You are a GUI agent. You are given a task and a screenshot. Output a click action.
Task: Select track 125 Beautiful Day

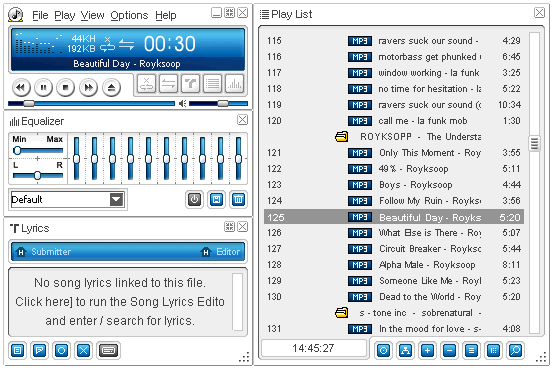point(394,217)
